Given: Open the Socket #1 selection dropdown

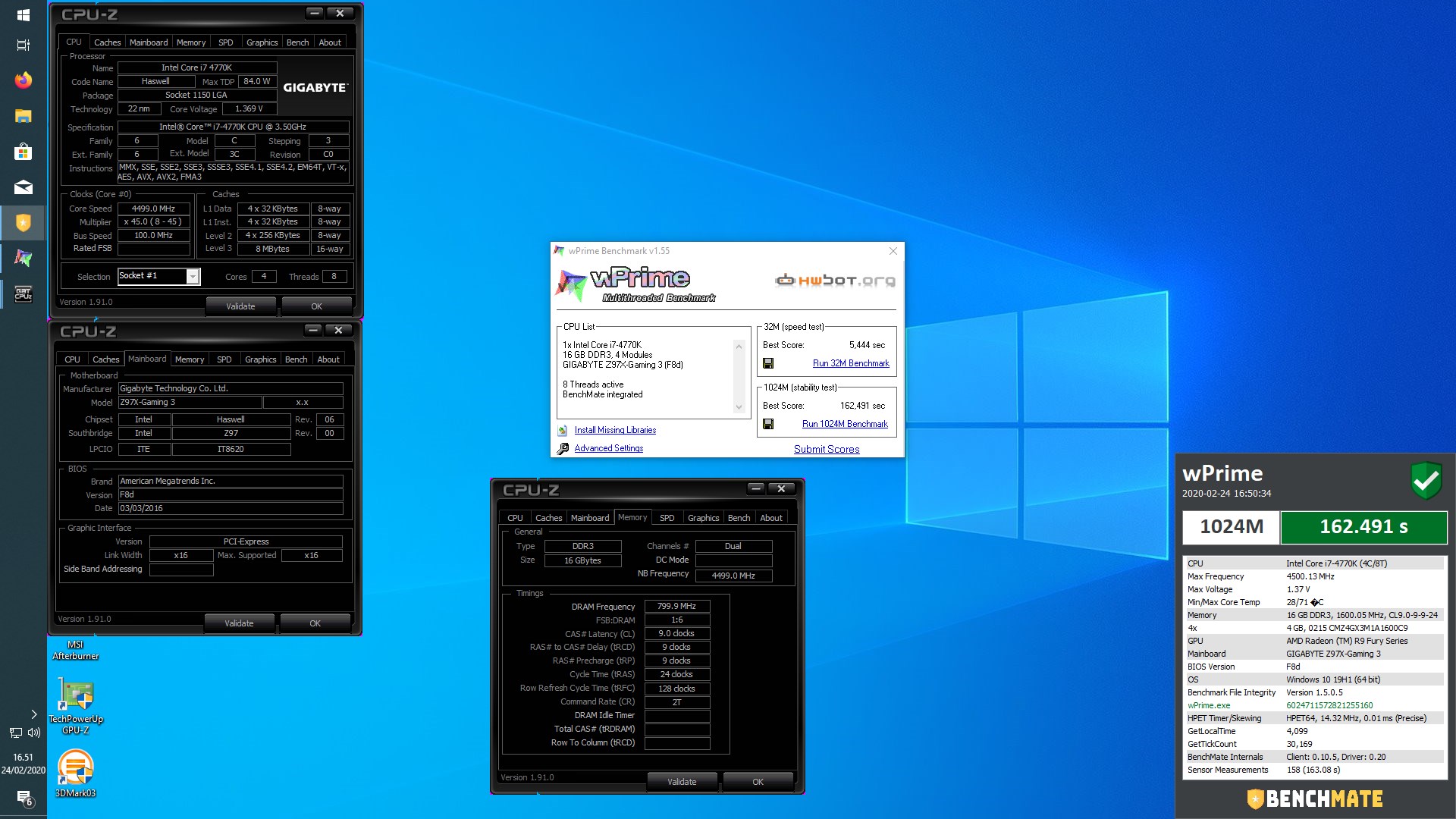Looking at the screenshot, I should coord(193,276).
